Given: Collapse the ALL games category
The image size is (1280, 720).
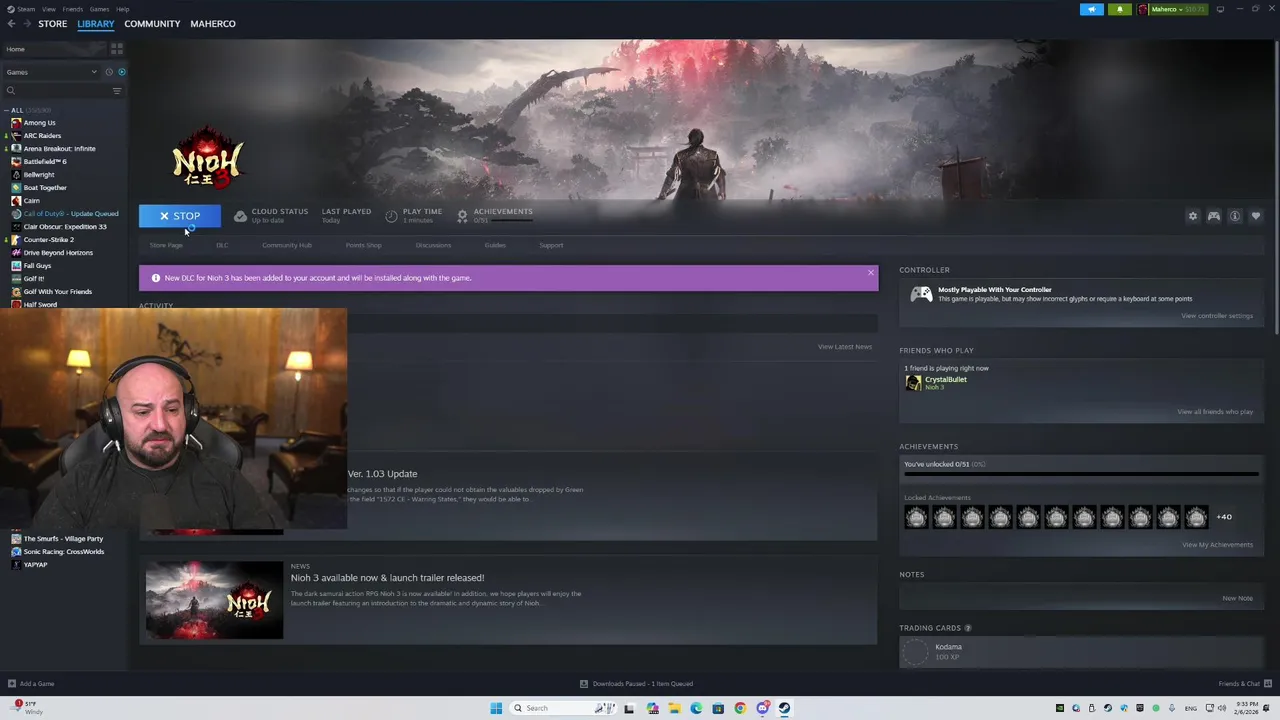Looking at the screenshot, I should click(6, 110).
